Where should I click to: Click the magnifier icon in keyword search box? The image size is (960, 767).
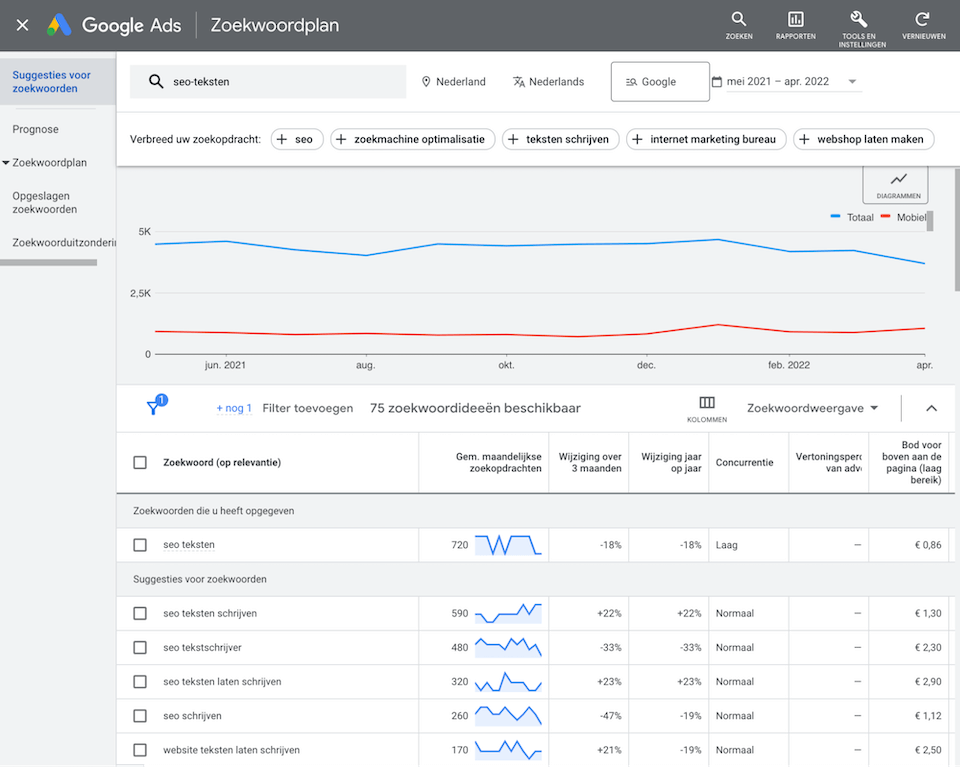[x=156, y=81]
